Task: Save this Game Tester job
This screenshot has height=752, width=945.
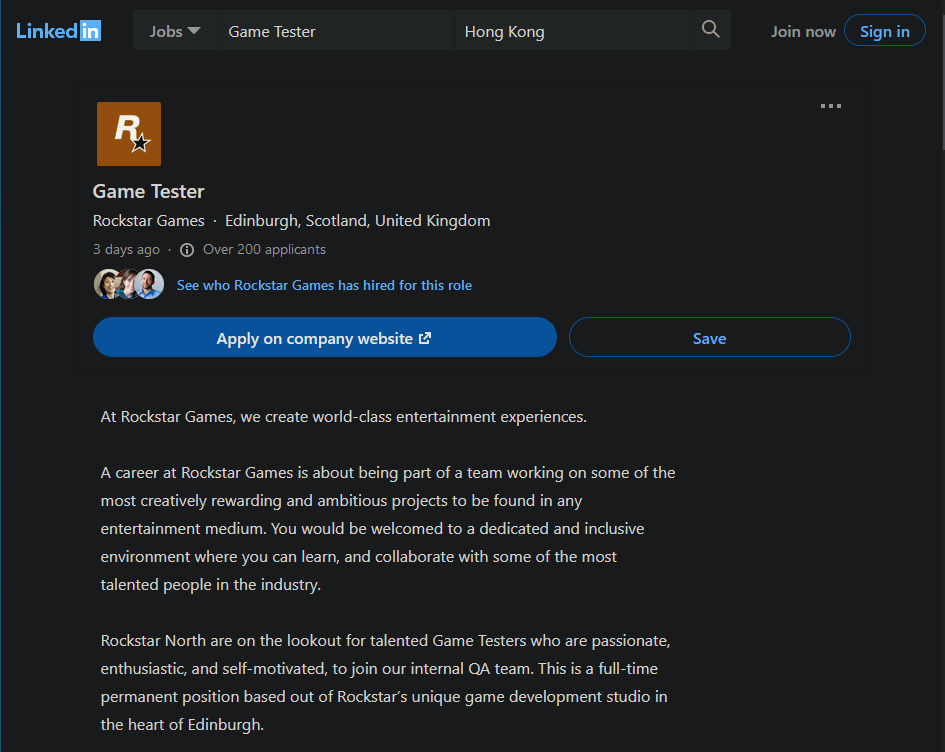Action: click(x=709, y=338)
